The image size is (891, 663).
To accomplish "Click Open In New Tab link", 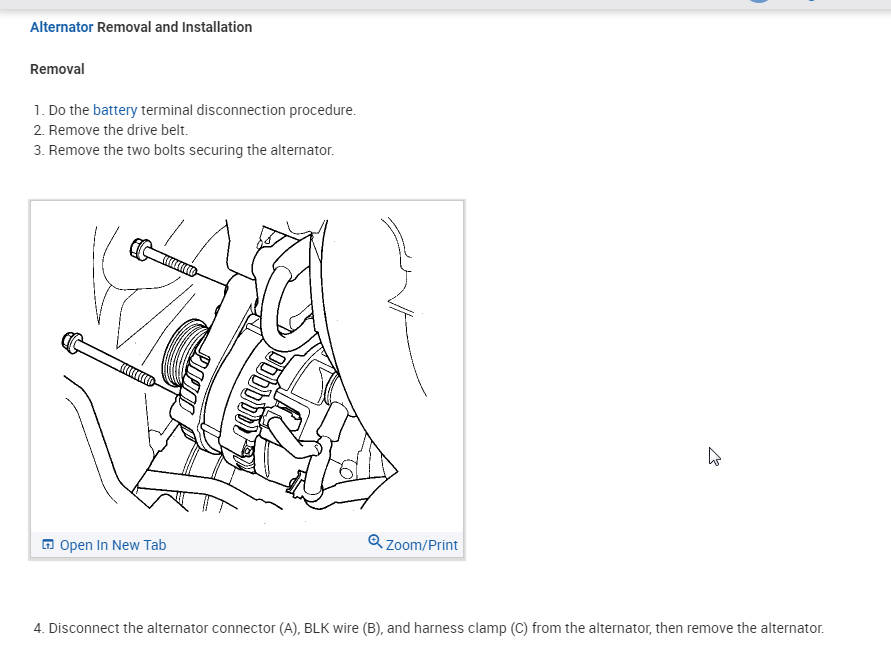I will coord(113,545).
